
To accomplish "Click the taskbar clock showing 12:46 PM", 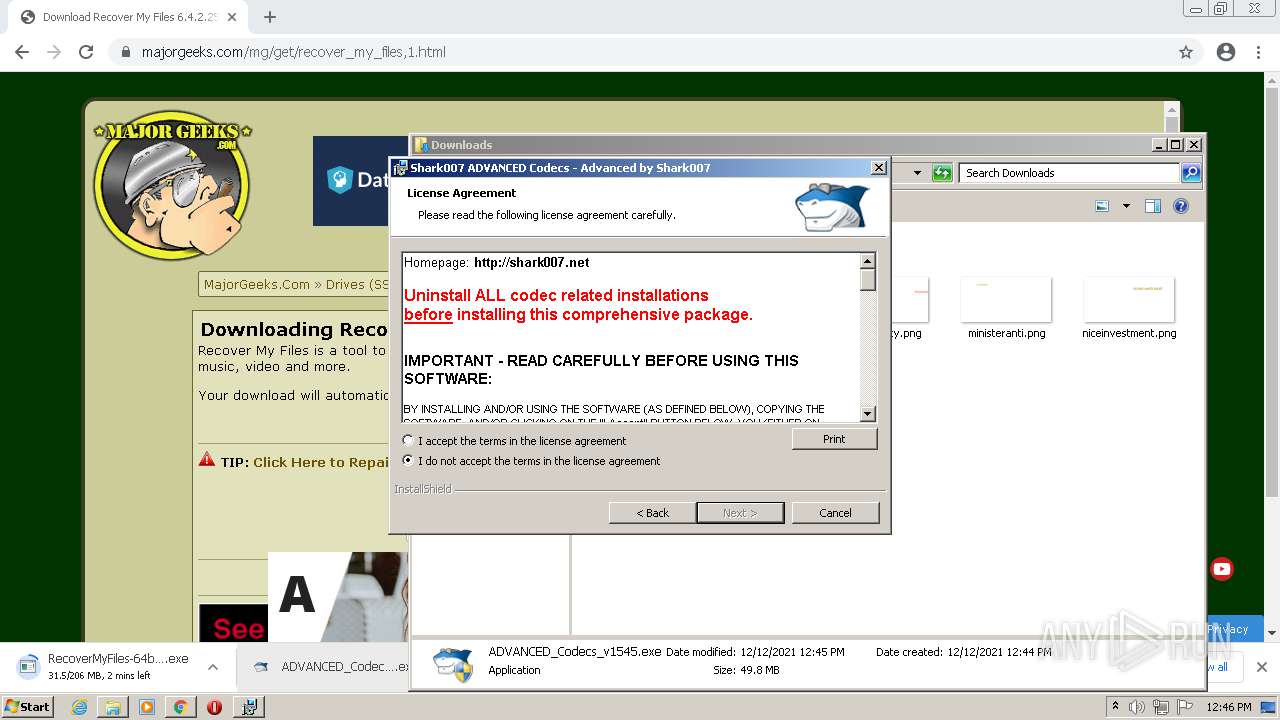I will [x=1229, y=707].
